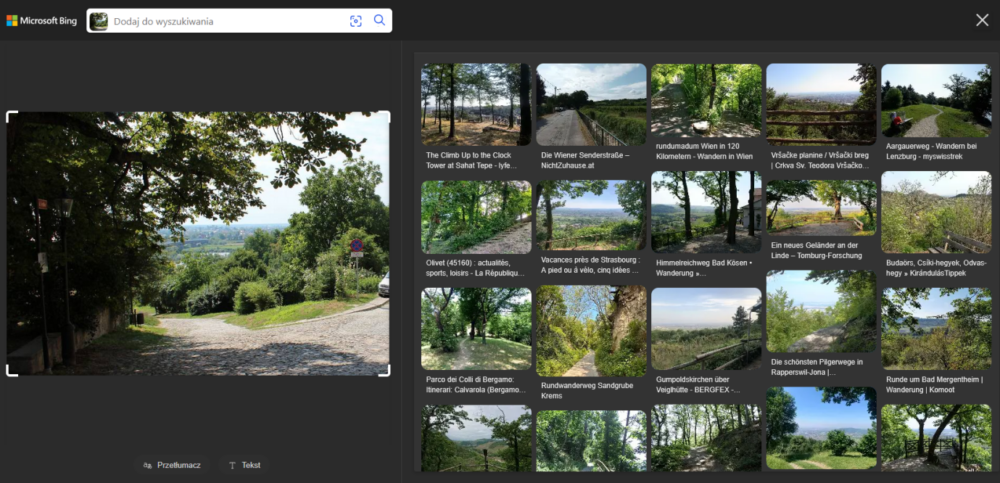Open 'The Climb Up to the Clock Tower' result
Viewport: 1000px width, 483px height.
click(475, 105)
